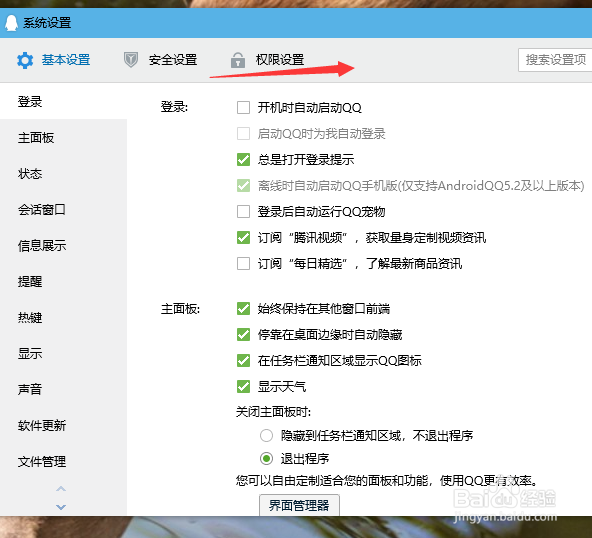Click the 登录: section heading

click(x=174, y=107)
